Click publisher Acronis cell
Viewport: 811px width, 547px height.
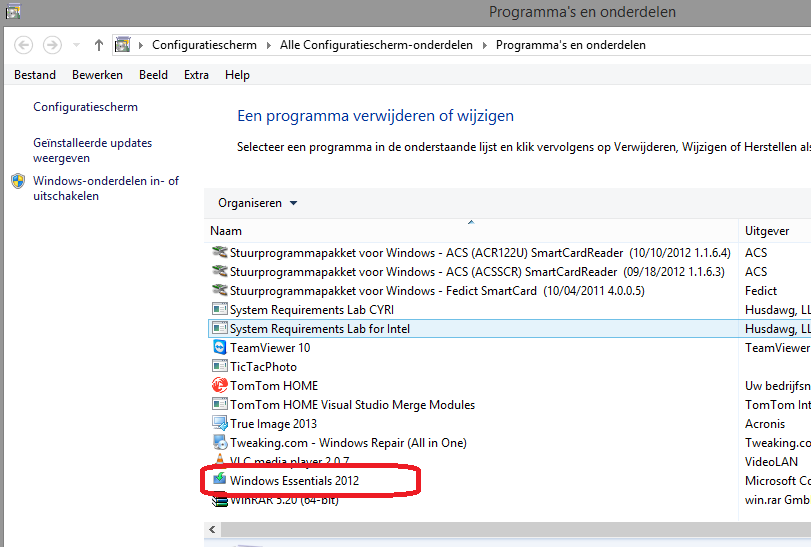(x=764, y=424)
